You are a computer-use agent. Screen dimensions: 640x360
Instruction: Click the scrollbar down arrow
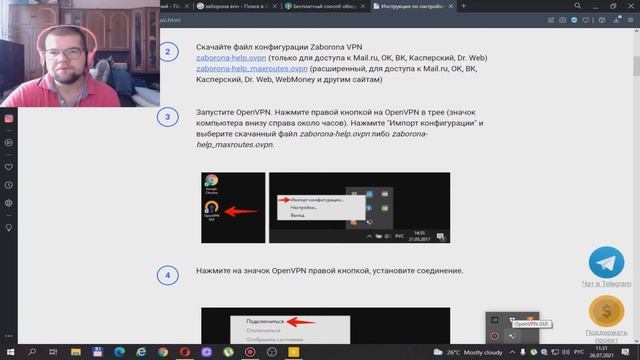(x=636, y=341)
